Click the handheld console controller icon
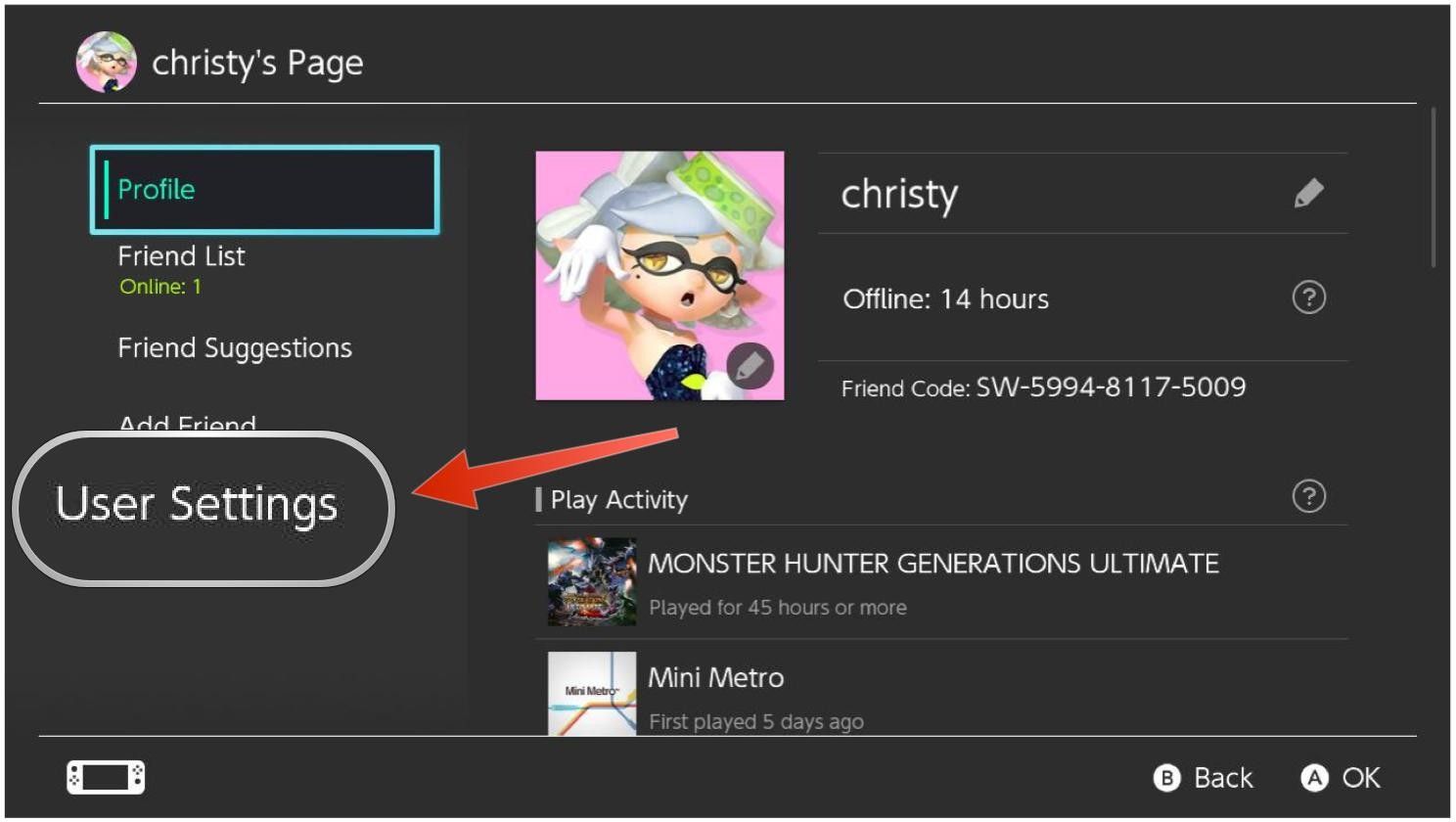 (x=106, y=778)
